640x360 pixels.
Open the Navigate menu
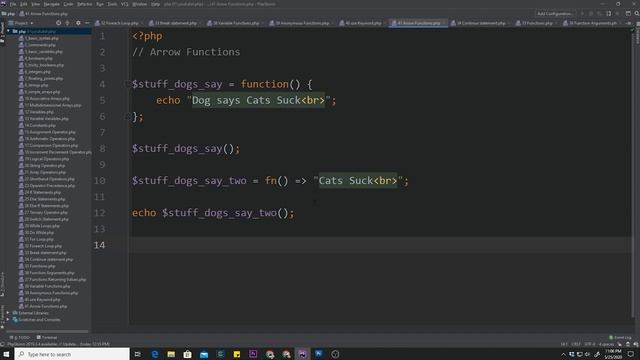(x=51, y=4)
